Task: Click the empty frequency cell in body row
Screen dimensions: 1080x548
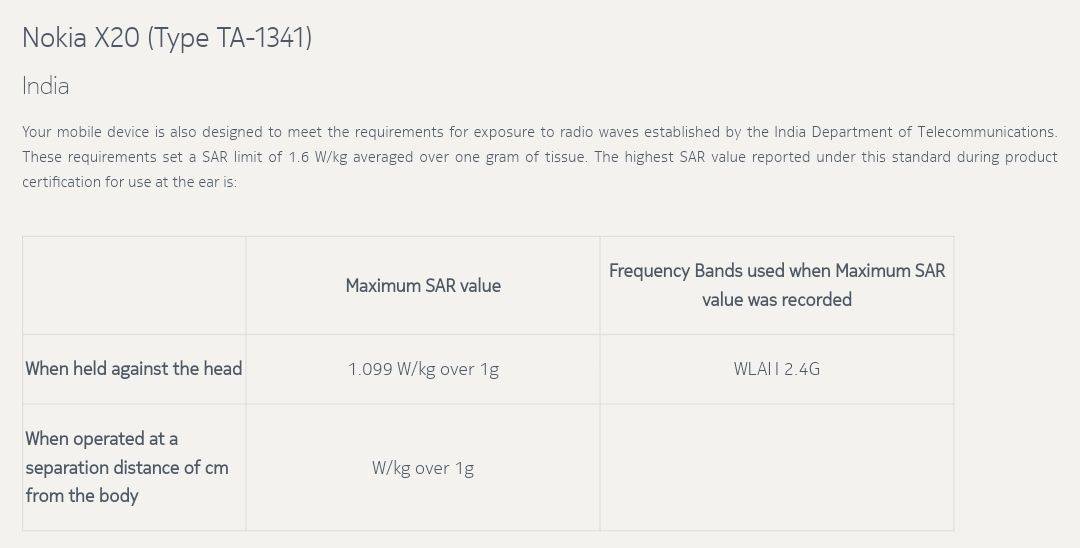Action: (776, 467)
